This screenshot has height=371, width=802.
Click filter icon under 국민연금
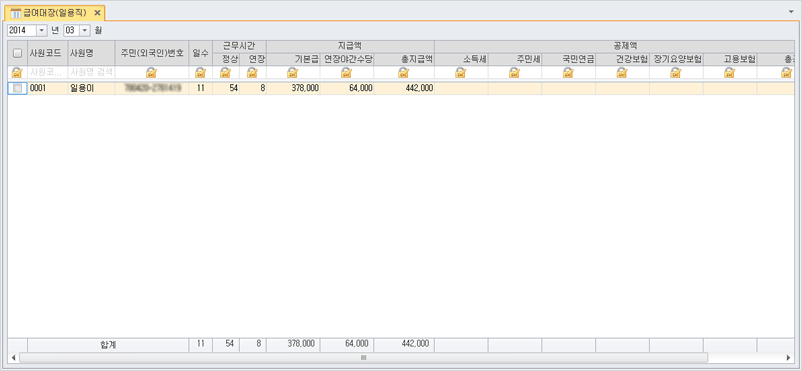pyautogui.click(x=568, y=72)
